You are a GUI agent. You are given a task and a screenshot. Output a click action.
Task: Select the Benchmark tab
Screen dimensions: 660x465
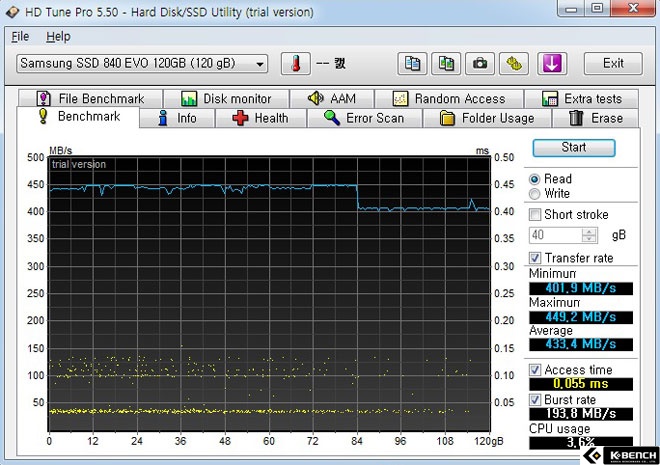point(78,117)
